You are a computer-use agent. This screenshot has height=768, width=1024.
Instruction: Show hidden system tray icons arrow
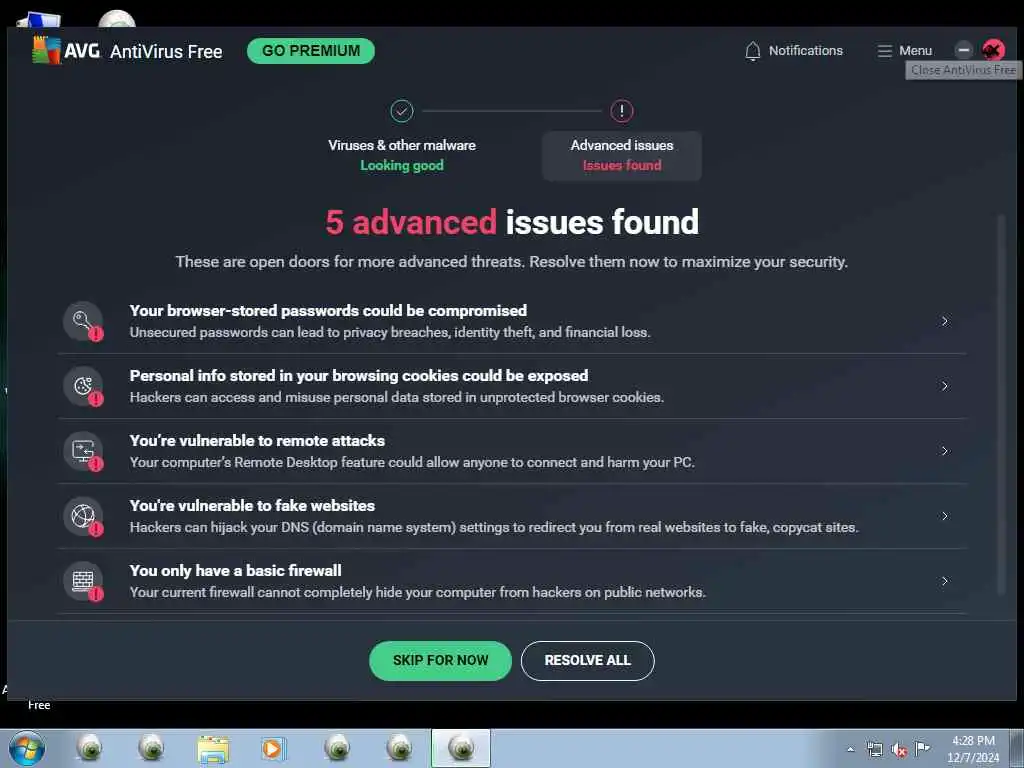point(850,750)
